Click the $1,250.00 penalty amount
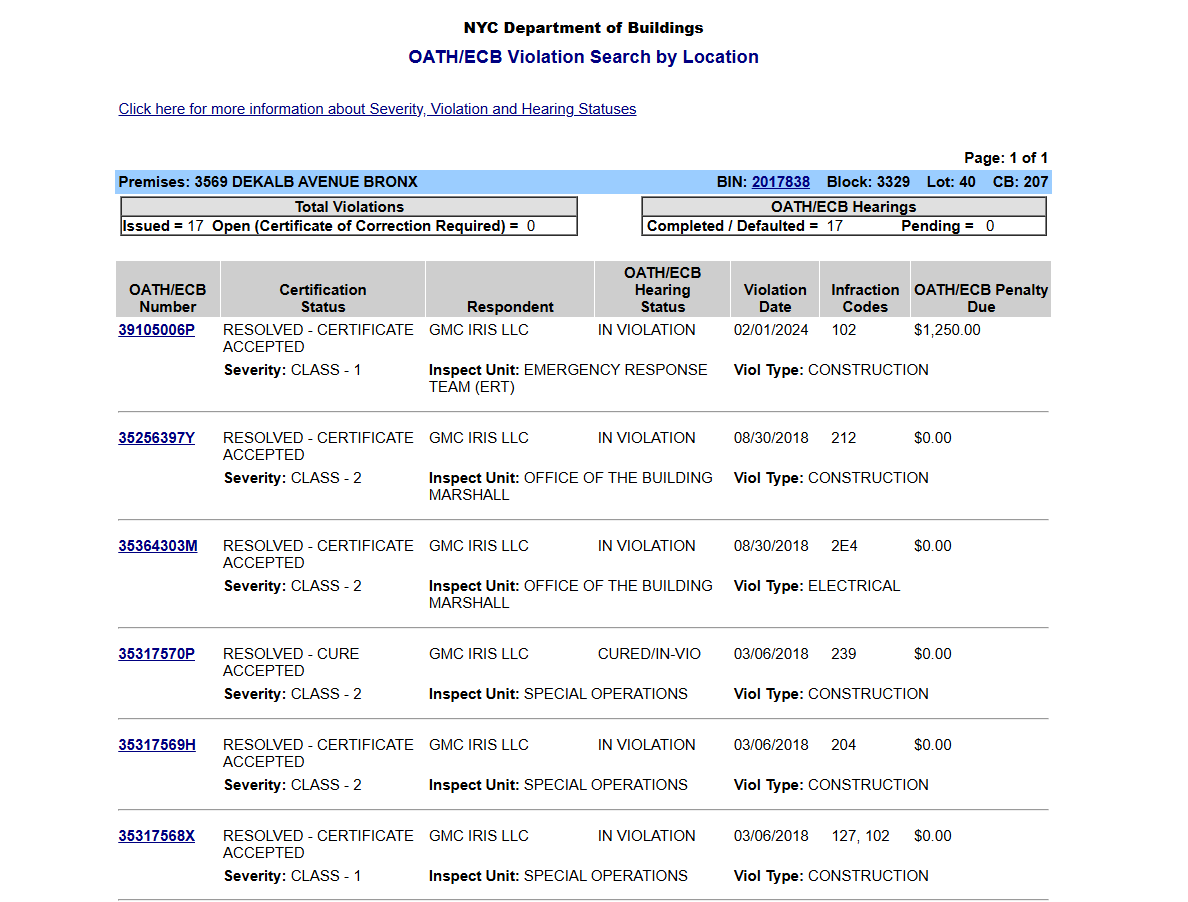This screenshot has width=1188, height=902. coord(947,330)
